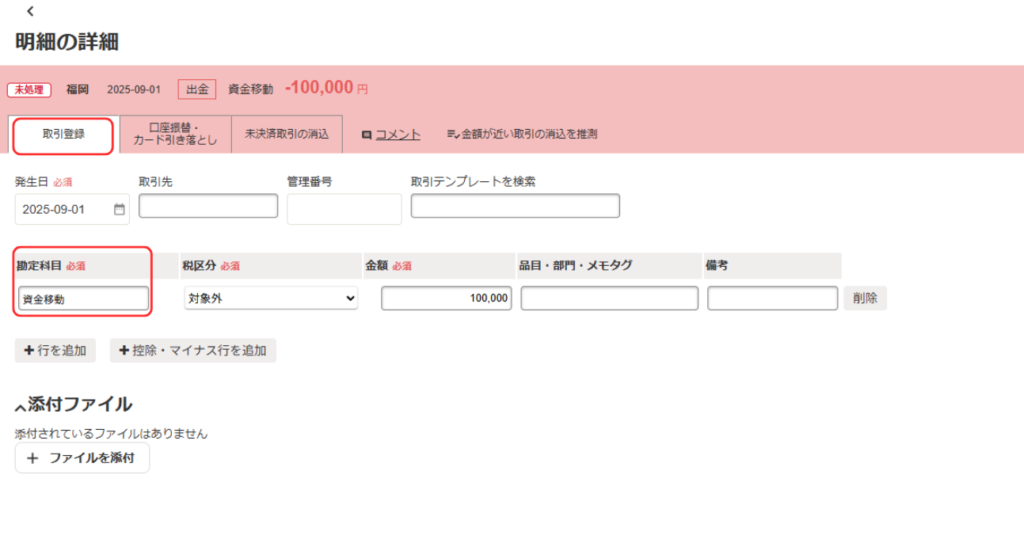Click the 勘定科目 field containing 資金移動

[x=84, y=298]
